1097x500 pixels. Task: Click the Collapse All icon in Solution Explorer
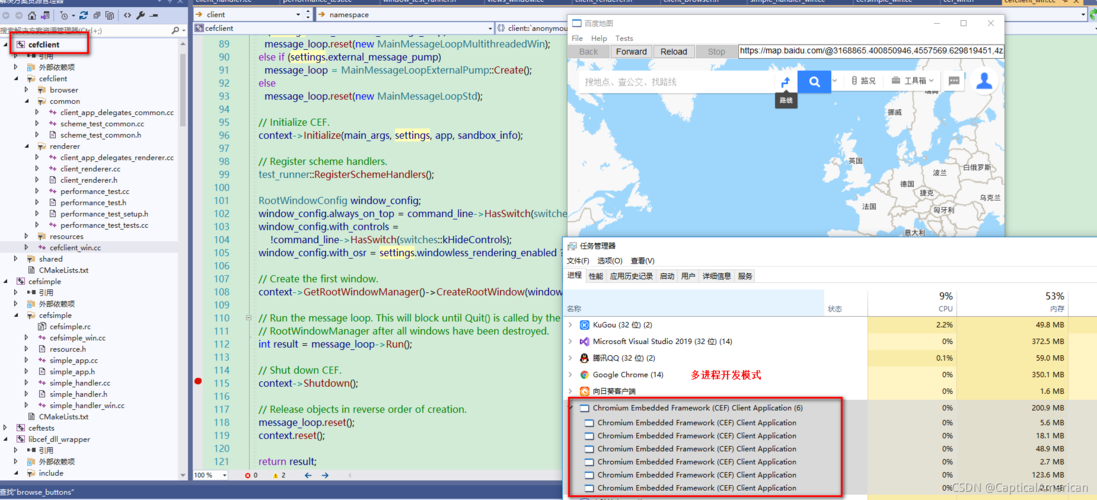tap(97, 15)
